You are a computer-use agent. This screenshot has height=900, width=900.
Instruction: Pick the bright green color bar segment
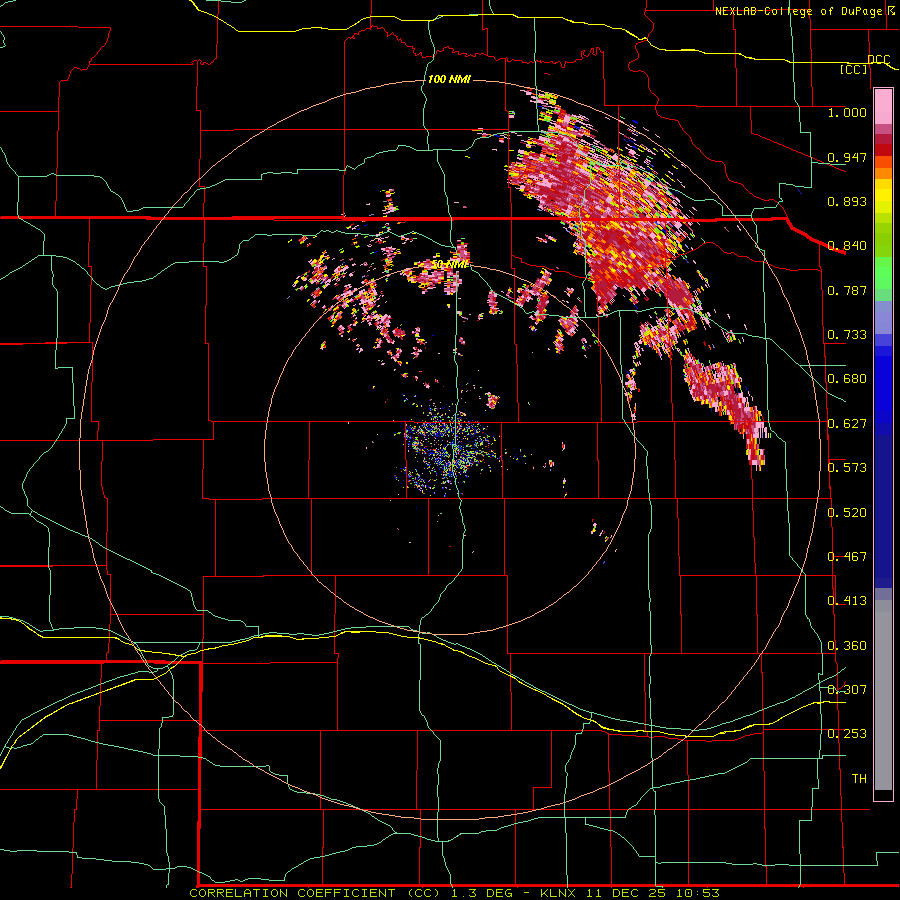click(x=883, y=273)
